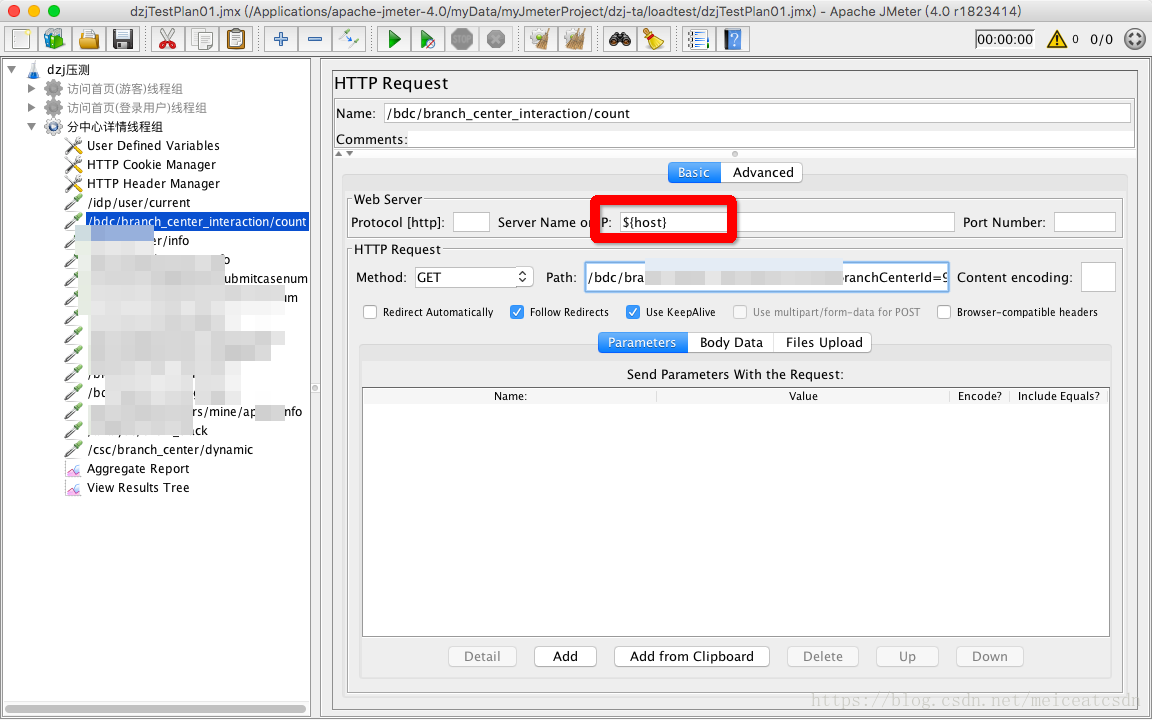Open the Function Helper dialog icon
This screenshot has height=720, width=1152.
click(x=698, y=39)
